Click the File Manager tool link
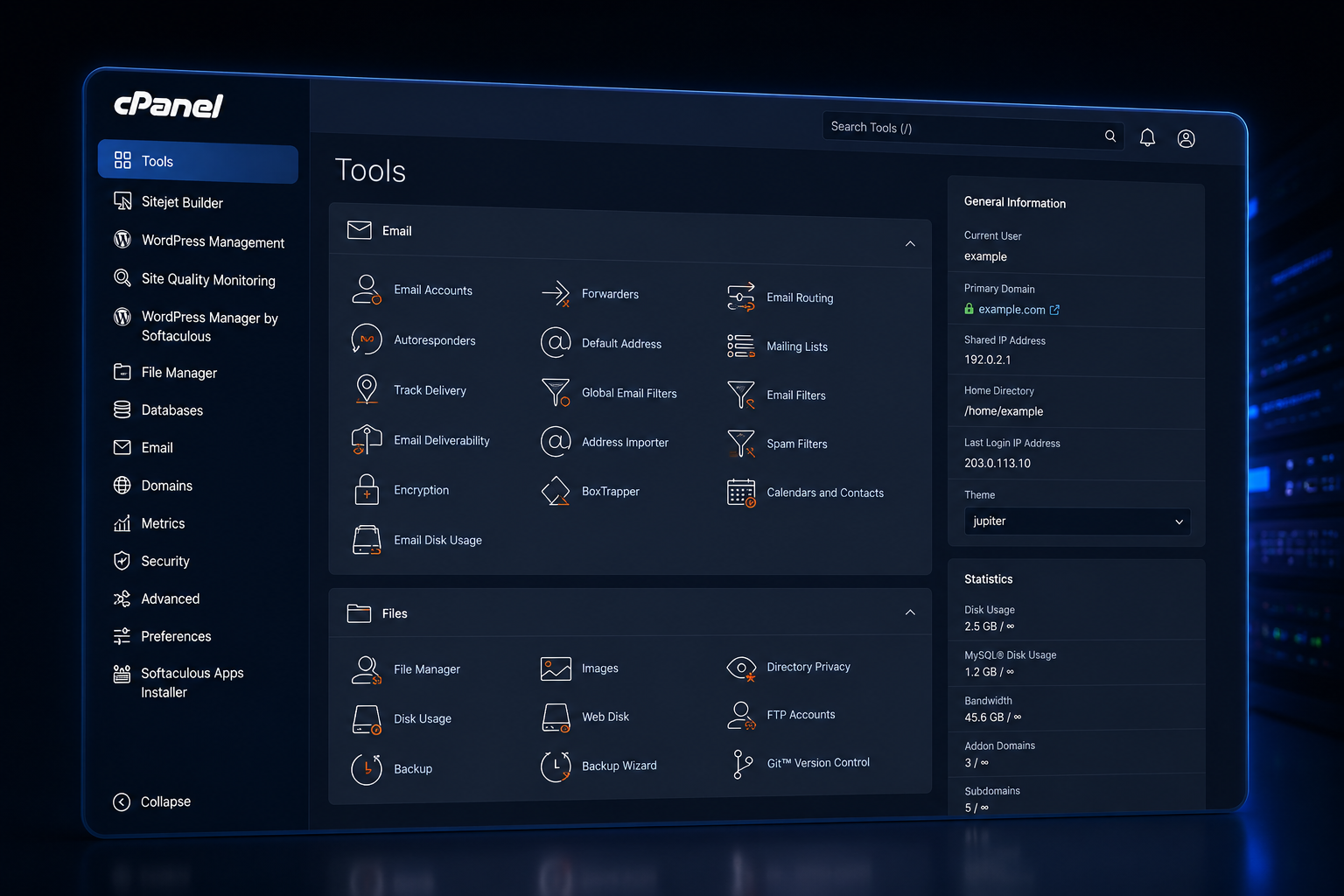The width and height of the screenshot is (1344, 896). click(x=426, y=669)
